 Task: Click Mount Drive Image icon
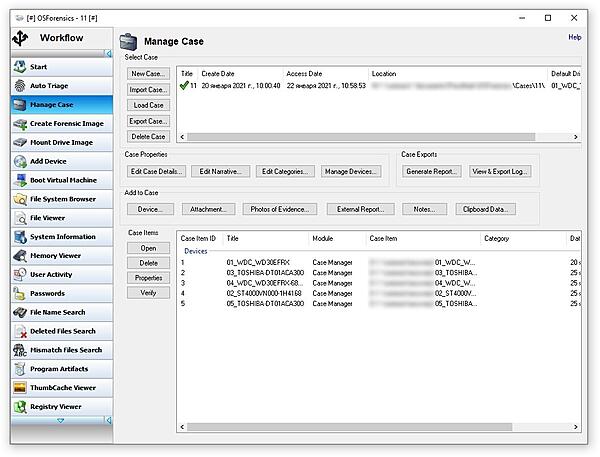[x=20, y=142]
